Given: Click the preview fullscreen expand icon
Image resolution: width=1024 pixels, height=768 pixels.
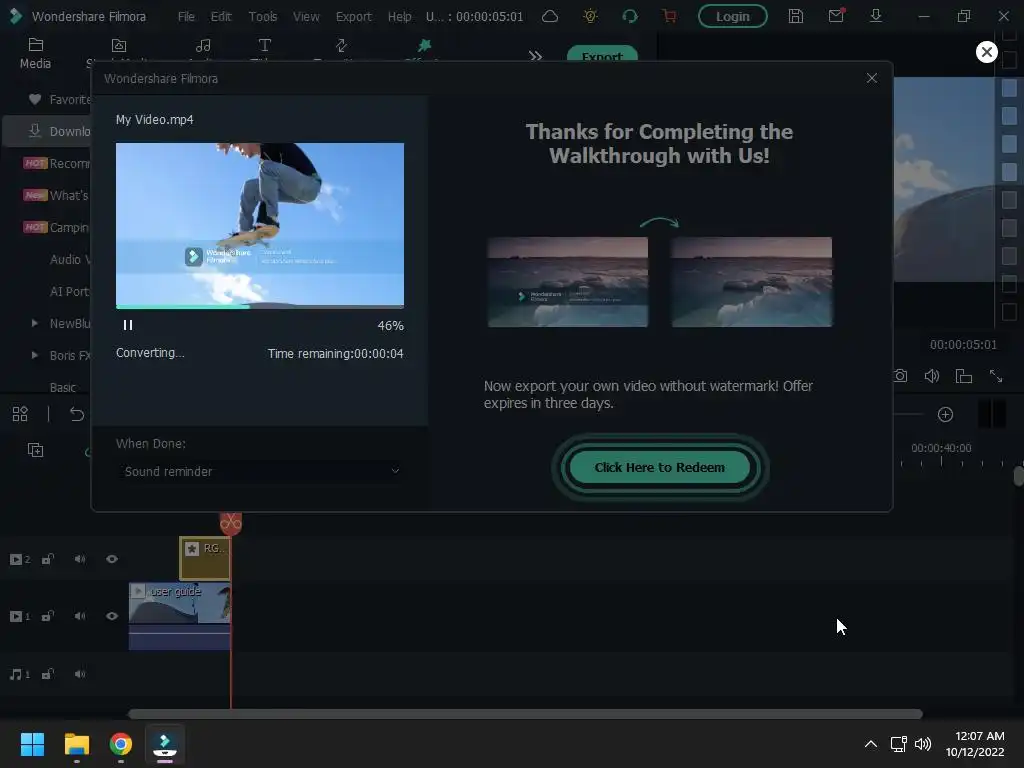Looking at the screenshot, I should tap(996, 376).
